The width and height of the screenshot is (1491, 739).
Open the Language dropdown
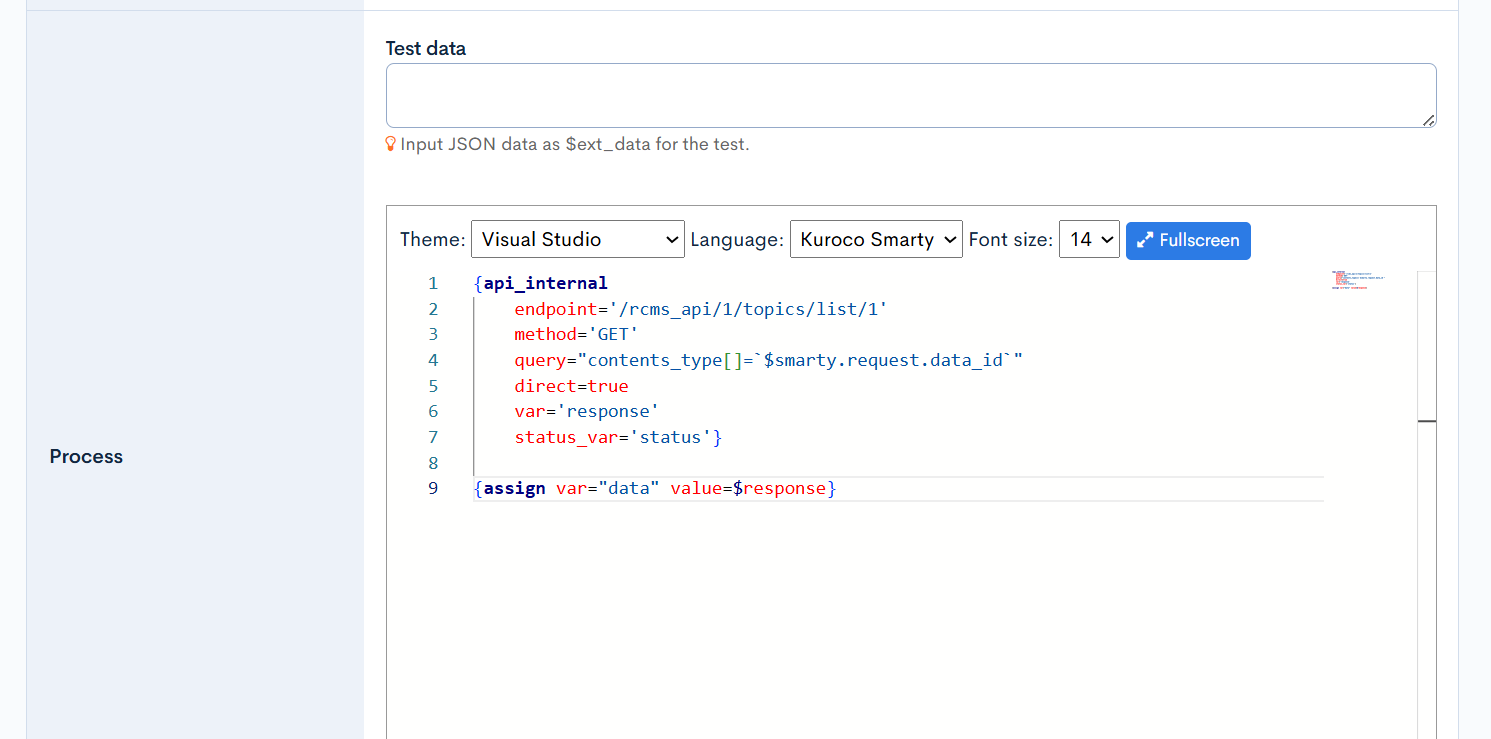tap(876, 239)
